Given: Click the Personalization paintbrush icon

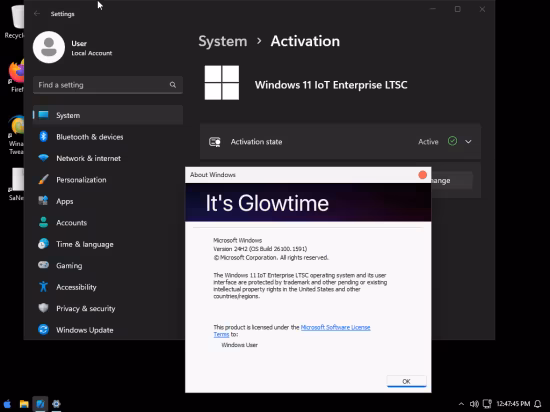Looking at the screenshot, I should (x=43, y=180).
